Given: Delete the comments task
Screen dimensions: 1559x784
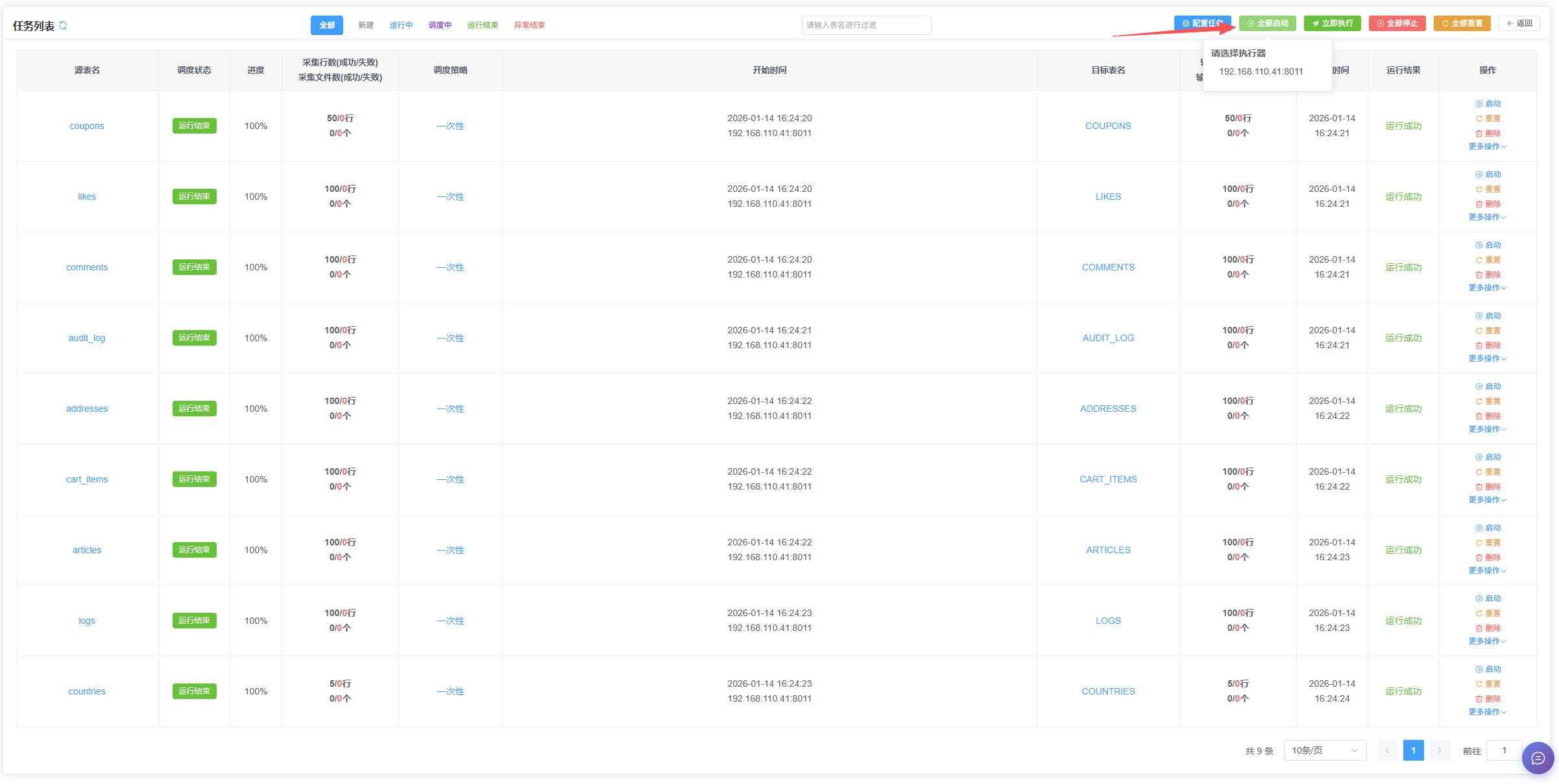Looking at the screenshot, I should (x=1488, y=275).
